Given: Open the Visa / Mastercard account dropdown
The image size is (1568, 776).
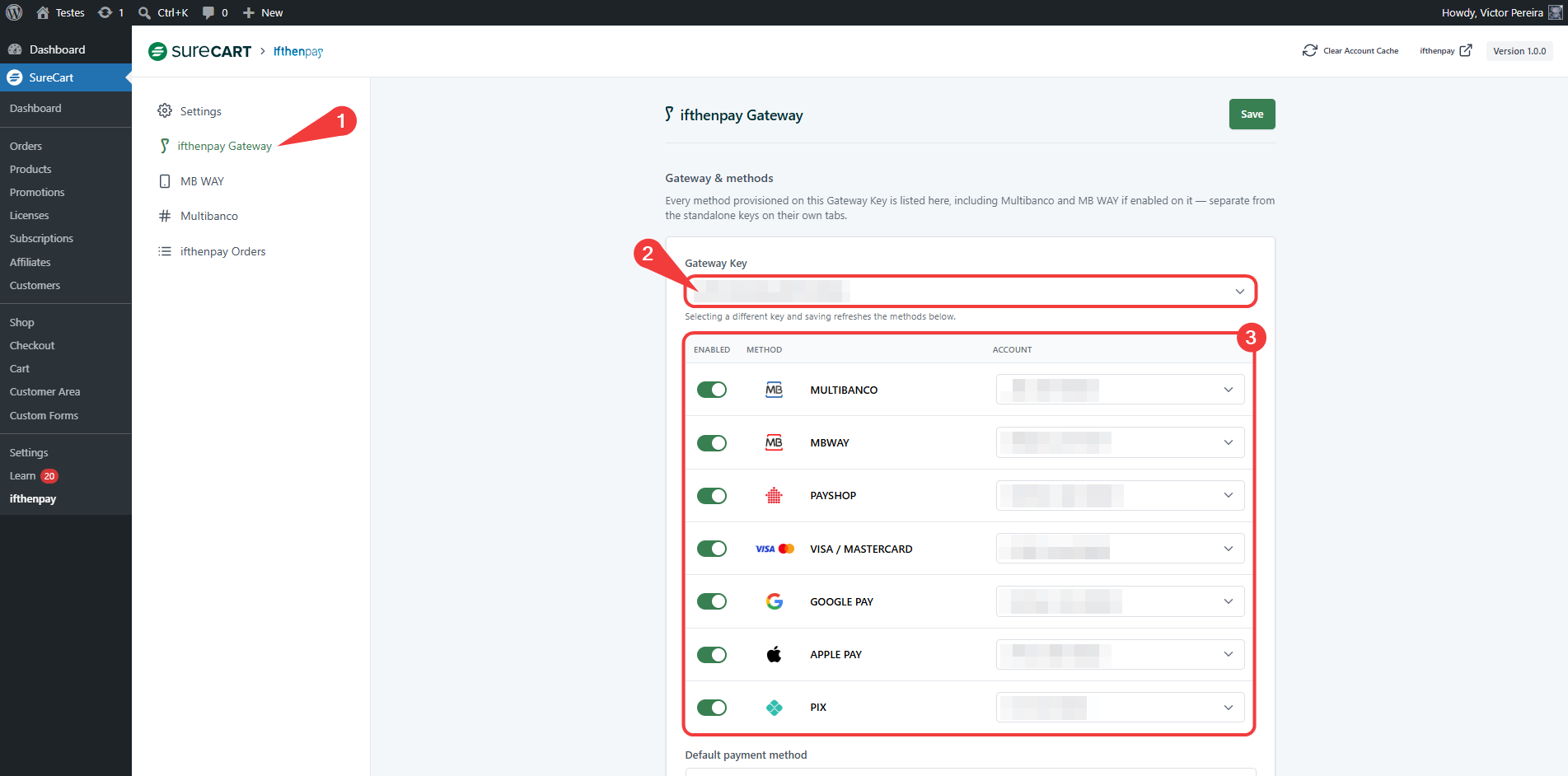Looking at the screenshot, I should [1120, 549].
